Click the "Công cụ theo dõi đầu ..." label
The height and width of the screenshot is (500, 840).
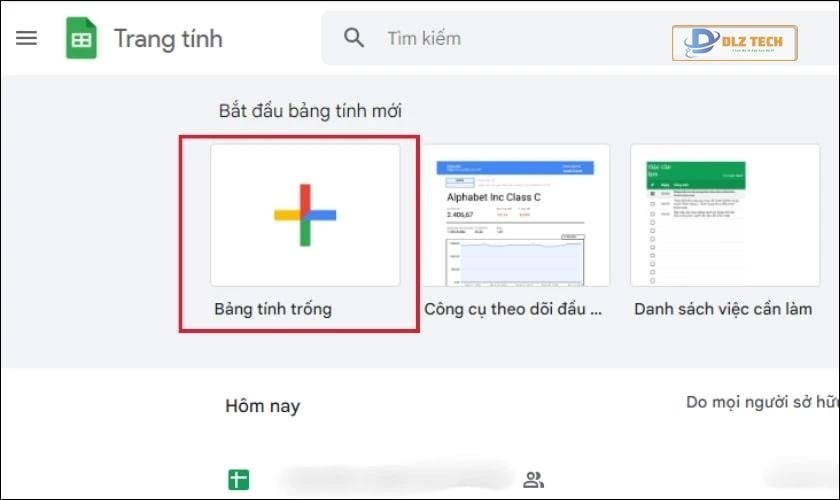514,309
